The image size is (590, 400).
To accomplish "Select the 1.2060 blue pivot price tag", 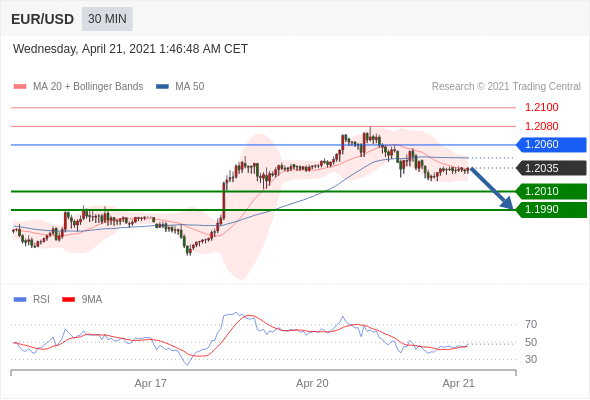I will pos(551,144).
